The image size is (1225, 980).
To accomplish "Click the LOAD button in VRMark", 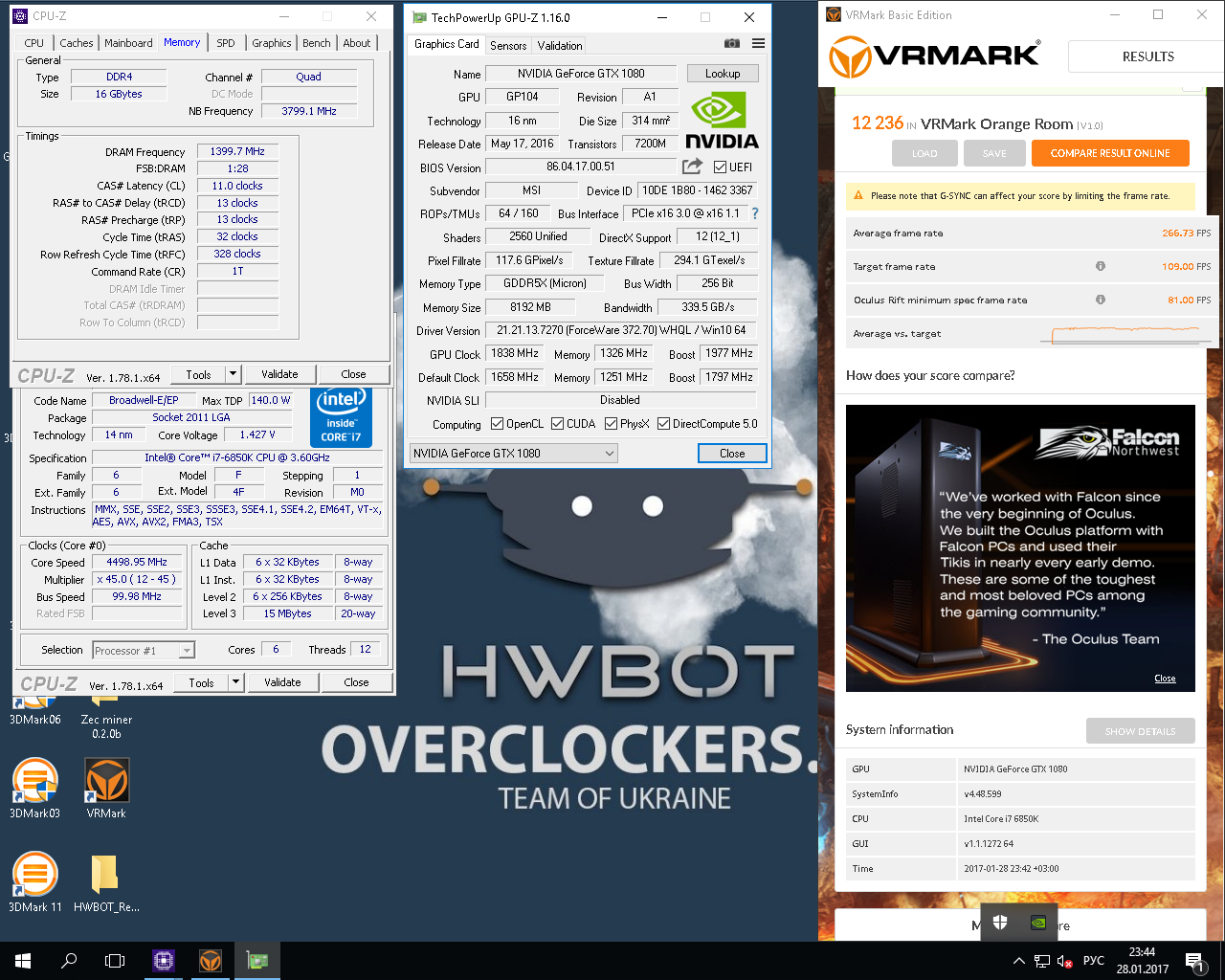I will (924, 153).
